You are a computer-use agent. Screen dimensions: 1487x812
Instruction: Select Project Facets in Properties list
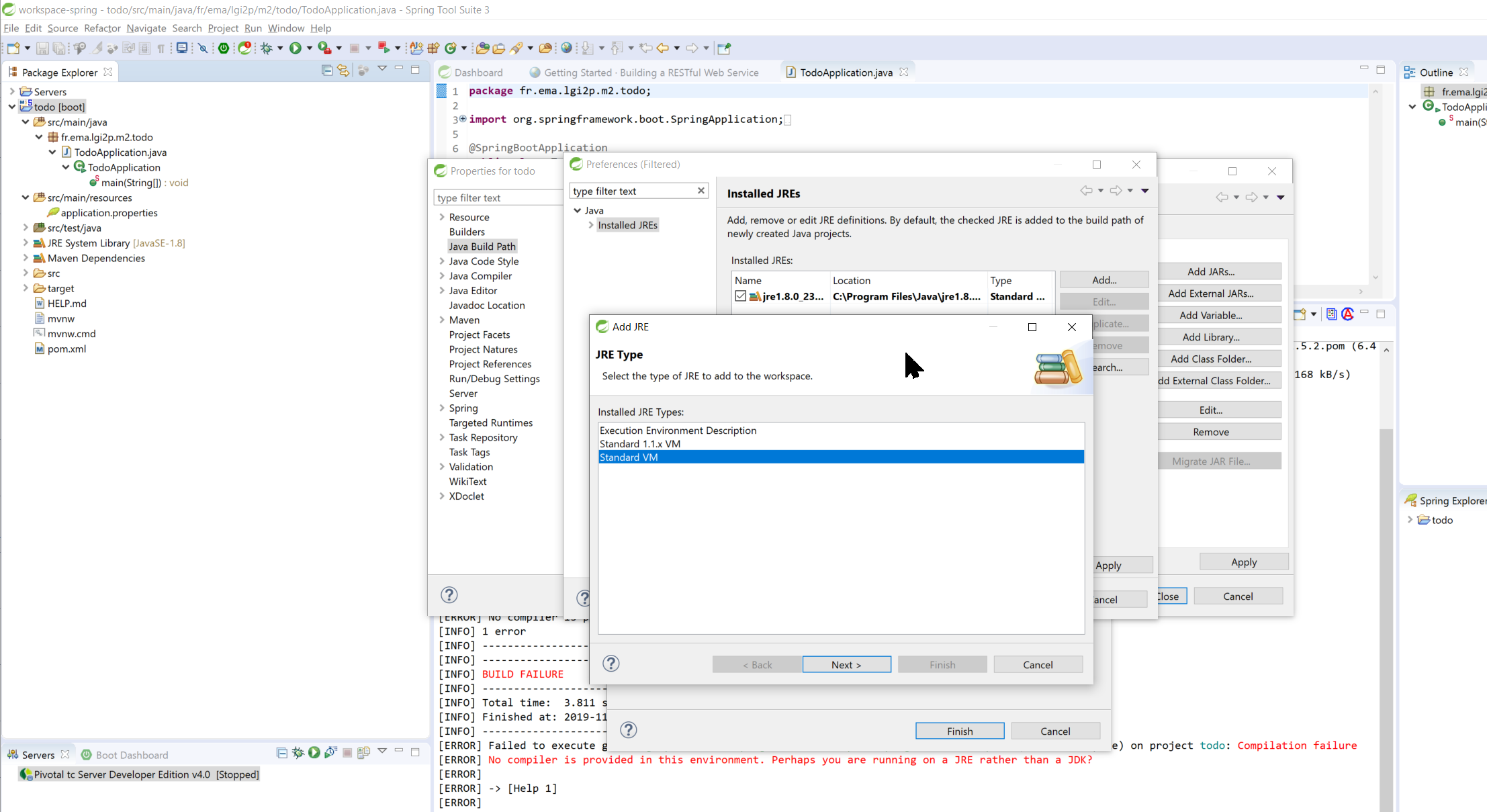(480, 334)
